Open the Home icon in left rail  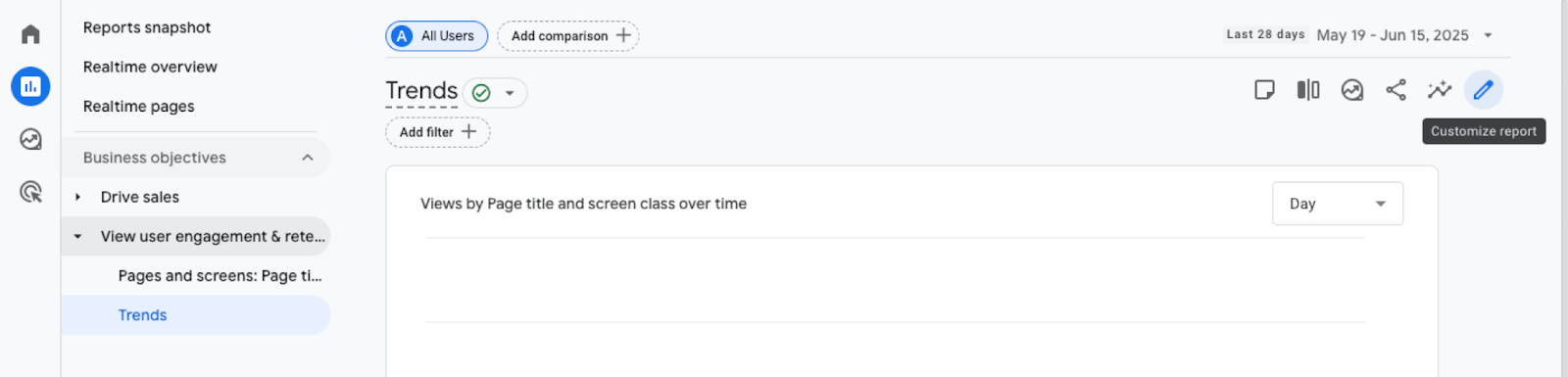30,34
